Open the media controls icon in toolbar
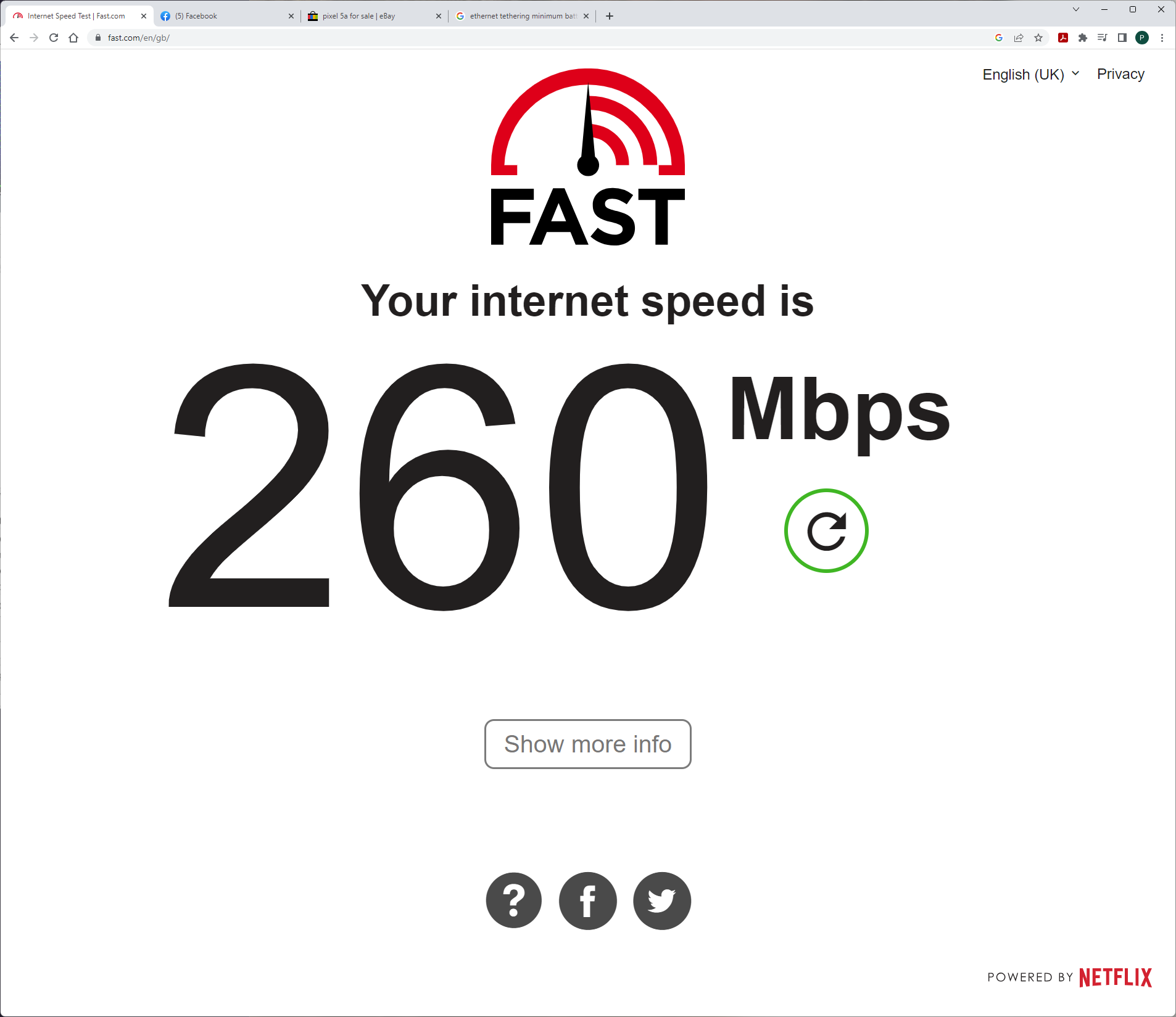The image size is (1176, 1017). (x=1103, y=38)
